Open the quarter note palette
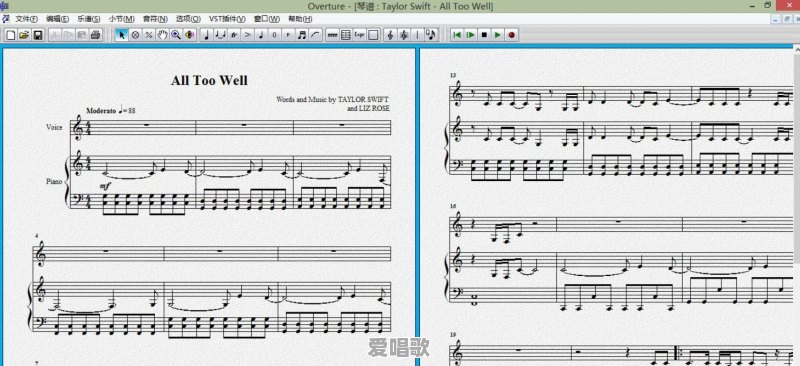 207,35
